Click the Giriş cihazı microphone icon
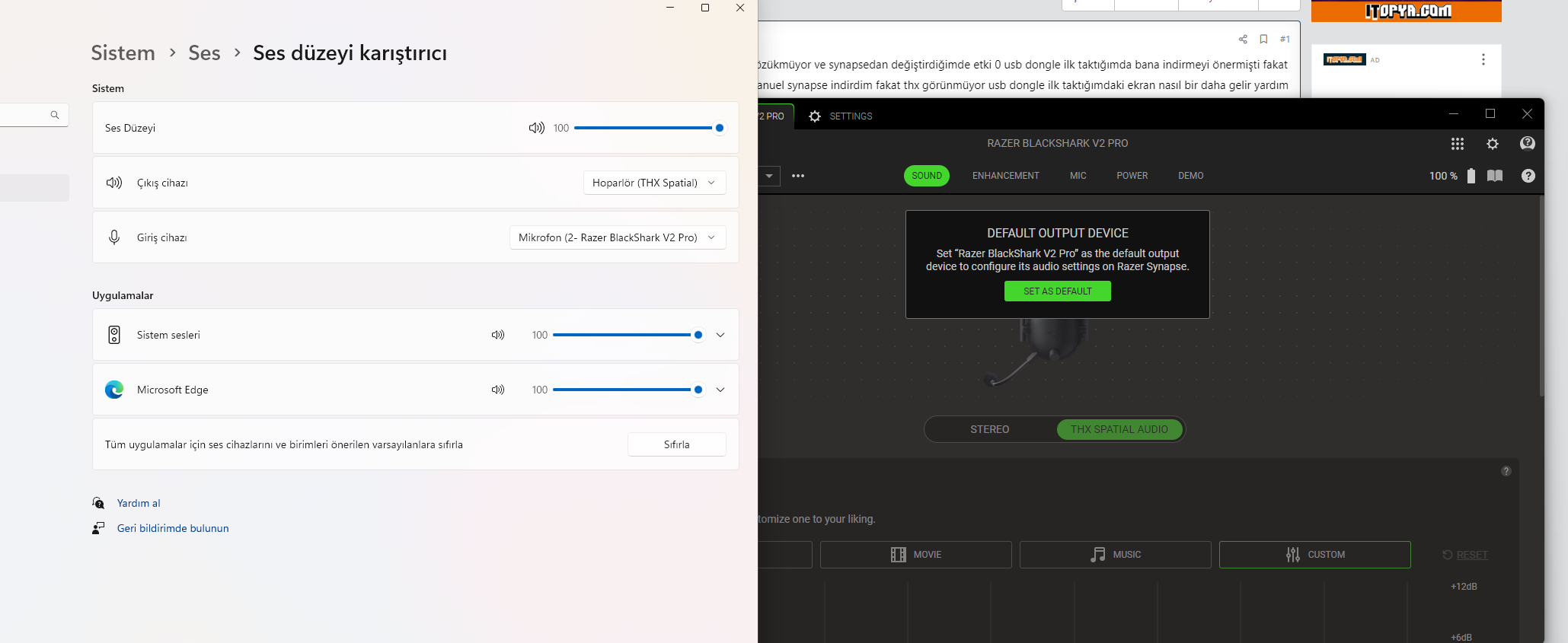The image size is (1568, 643). 114,237
